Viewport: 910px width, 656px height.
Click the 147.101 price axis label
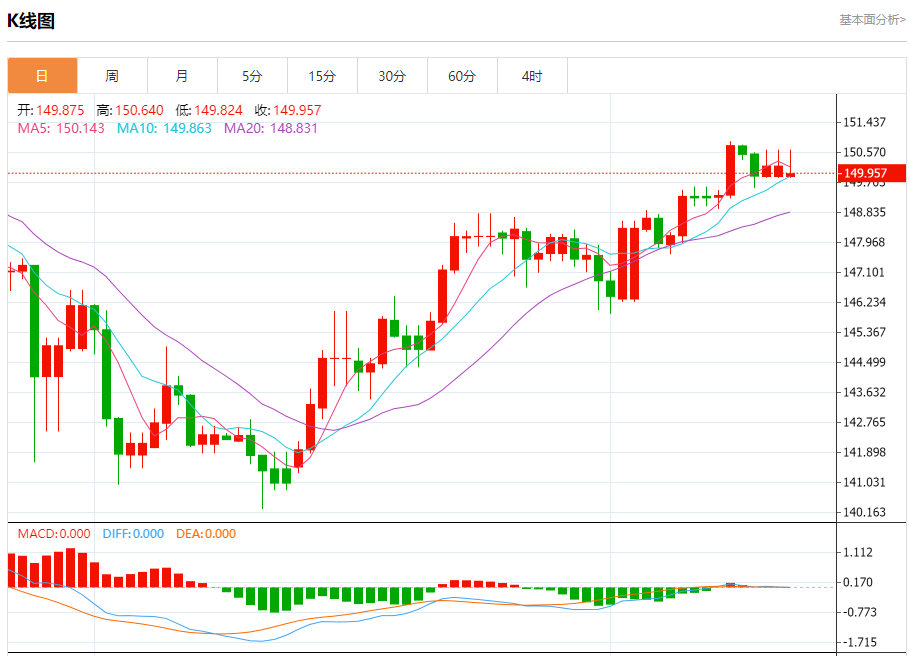[x=864, y=272]
